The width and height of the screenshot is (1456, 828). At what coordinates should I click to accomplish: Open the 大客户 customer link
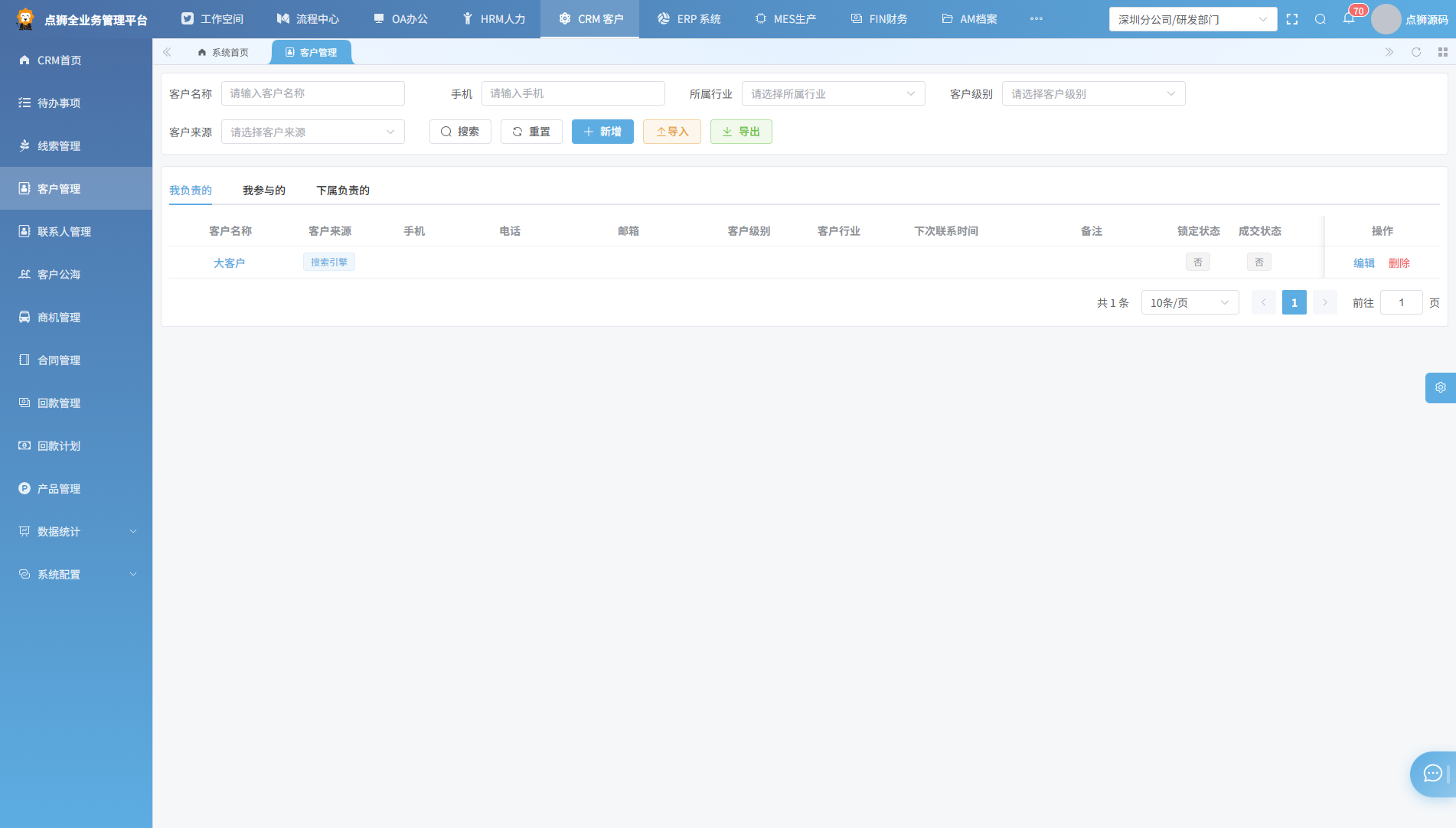tap(230, 262)
